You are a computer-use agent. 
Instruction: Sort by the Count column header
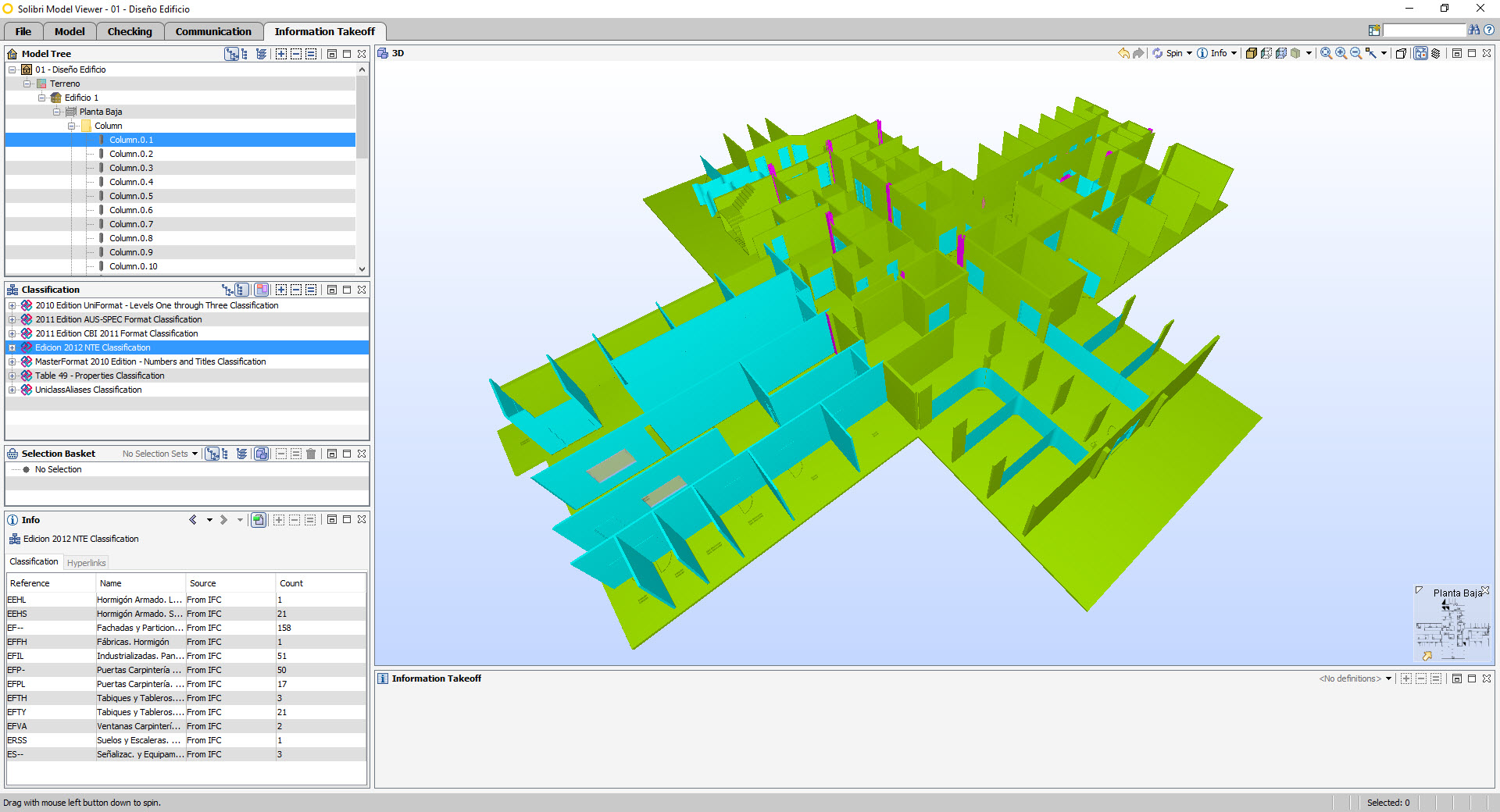click(320, 583)
